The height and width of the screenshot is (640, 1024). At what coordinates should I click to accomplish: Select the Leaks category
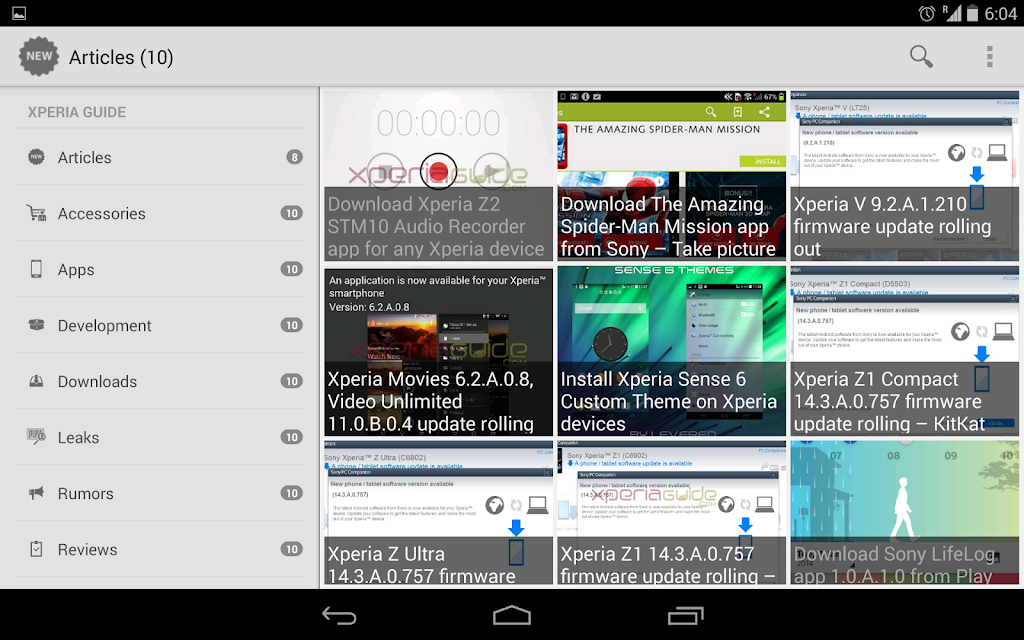click(x=161, y=437)
